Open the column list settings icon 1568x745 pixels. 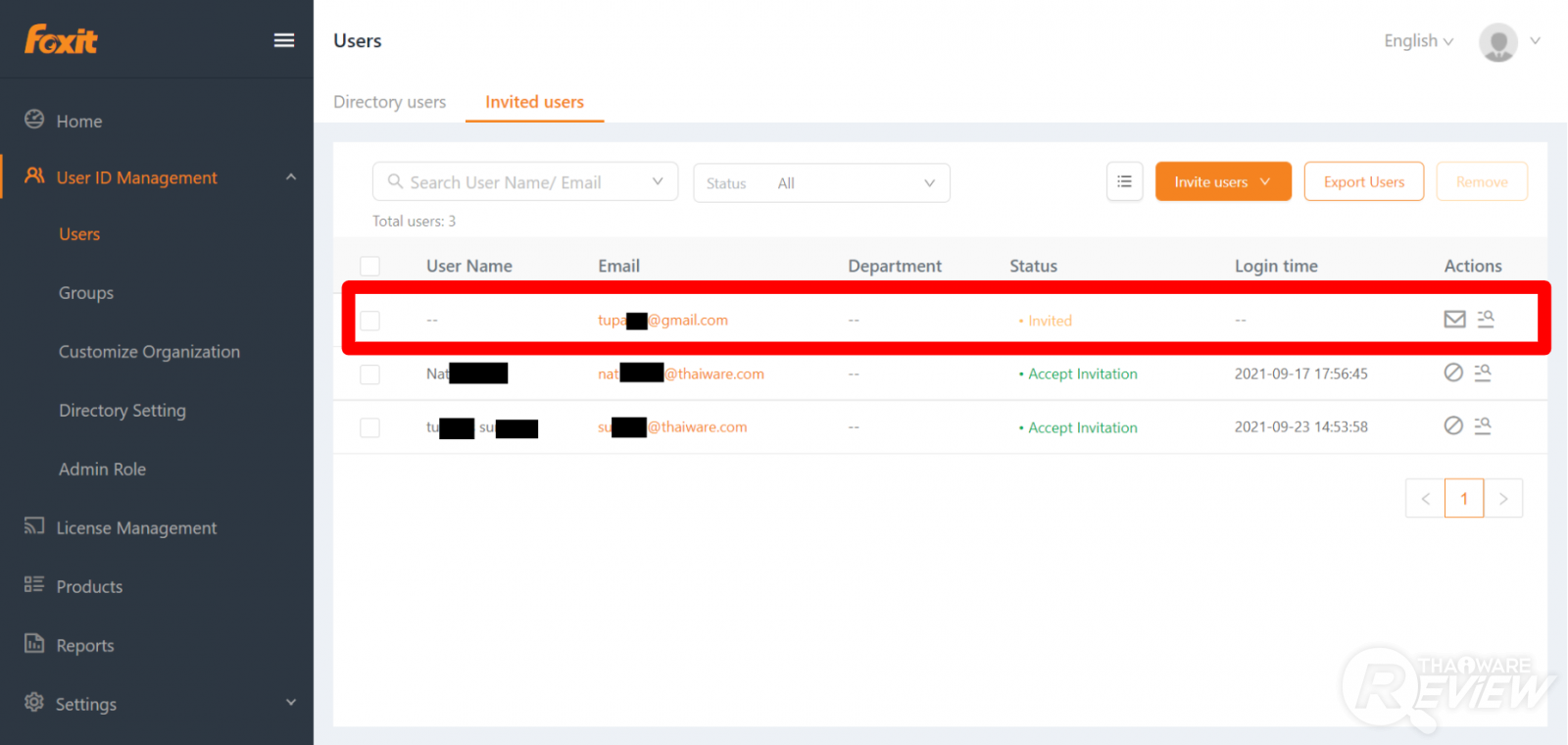point(1124,181)
